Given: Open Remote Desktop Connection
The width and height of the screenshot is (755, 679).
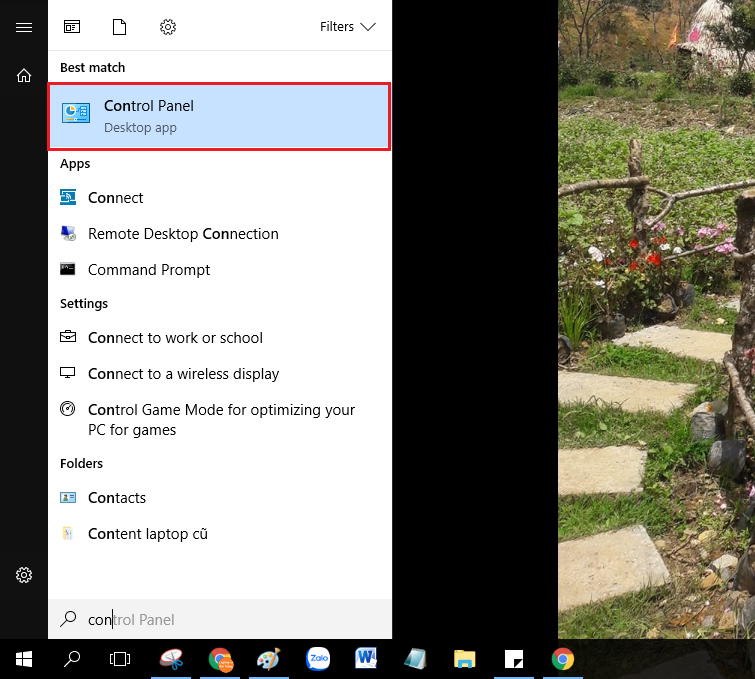Looking at the screenshot, I should (183, 234).
